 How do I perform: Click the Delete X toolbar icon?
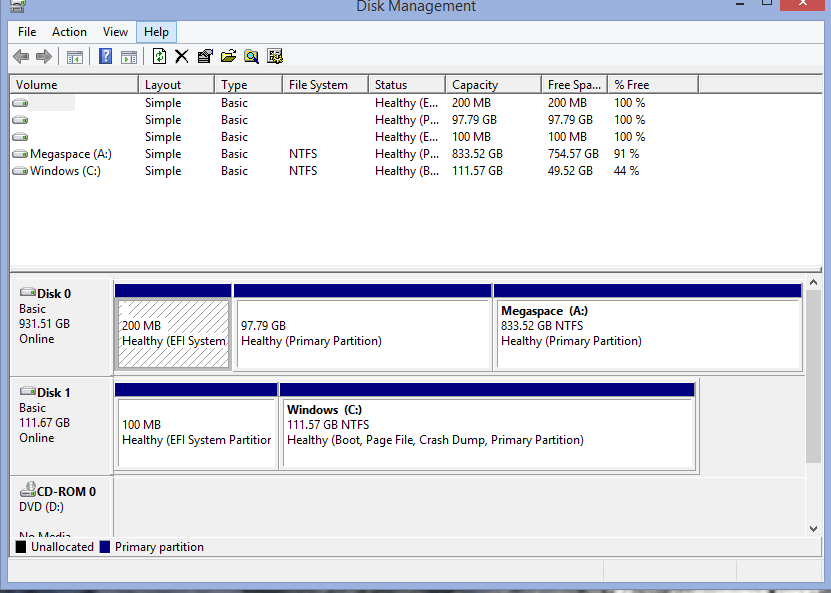tap(182, 57)
